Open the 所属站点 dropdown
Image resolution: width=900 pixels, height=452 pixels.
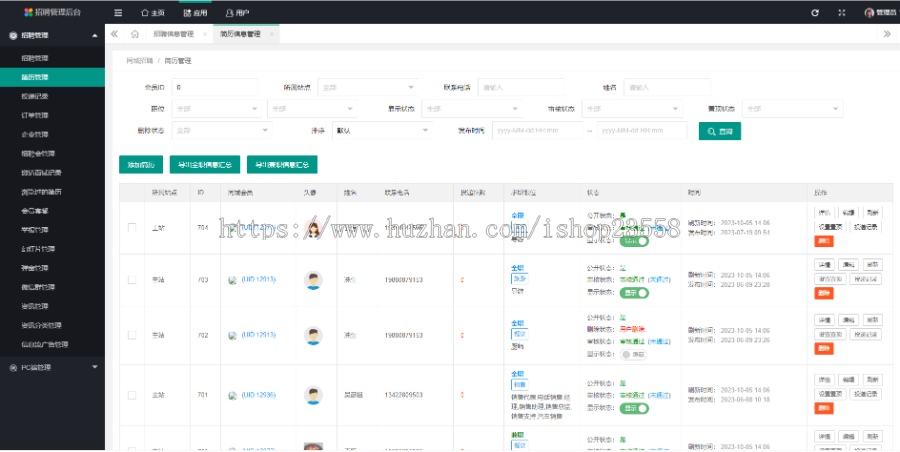coord(370,87)
